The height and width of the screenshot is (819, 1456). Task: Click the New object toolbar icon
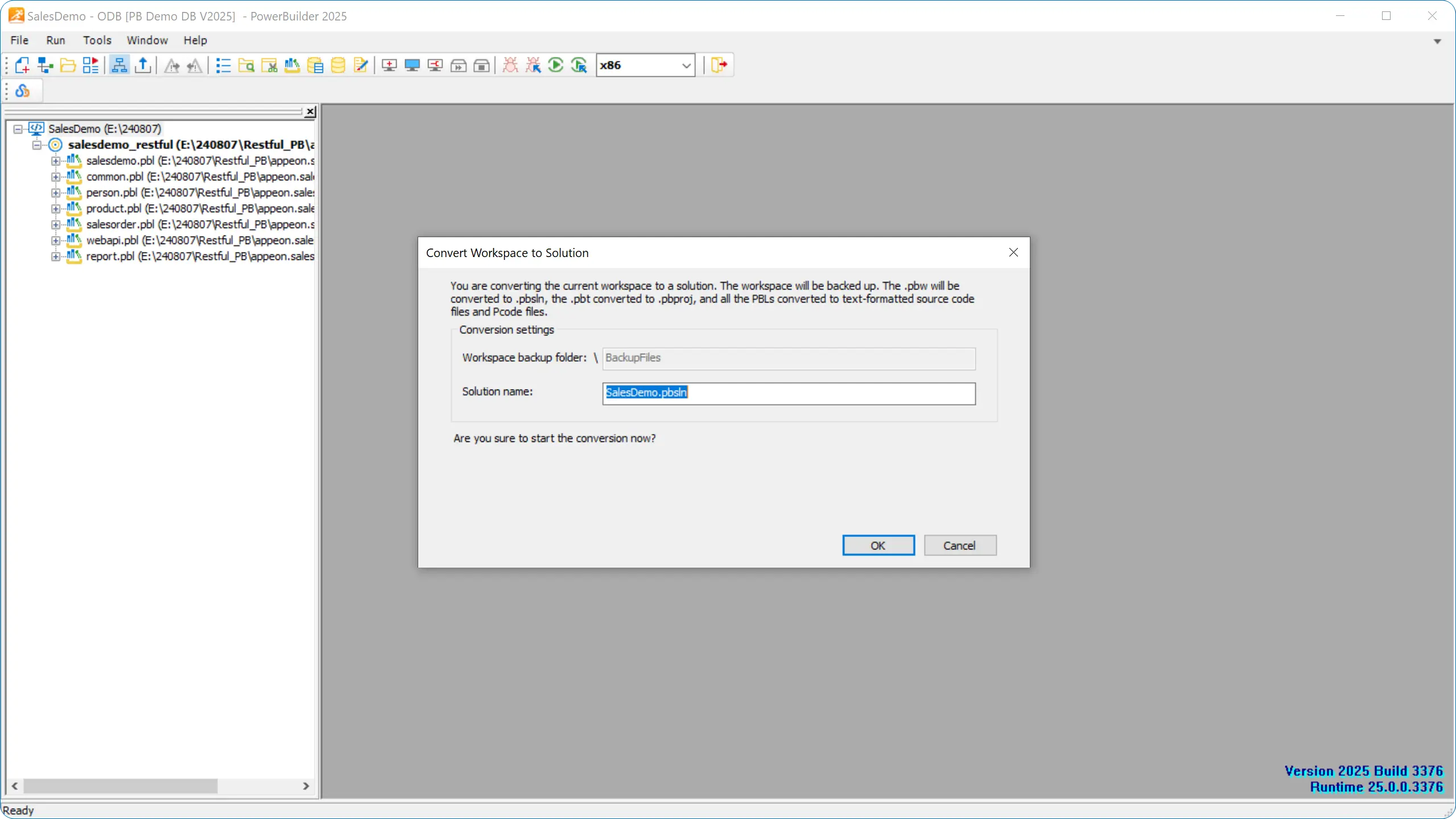(22, 65)
